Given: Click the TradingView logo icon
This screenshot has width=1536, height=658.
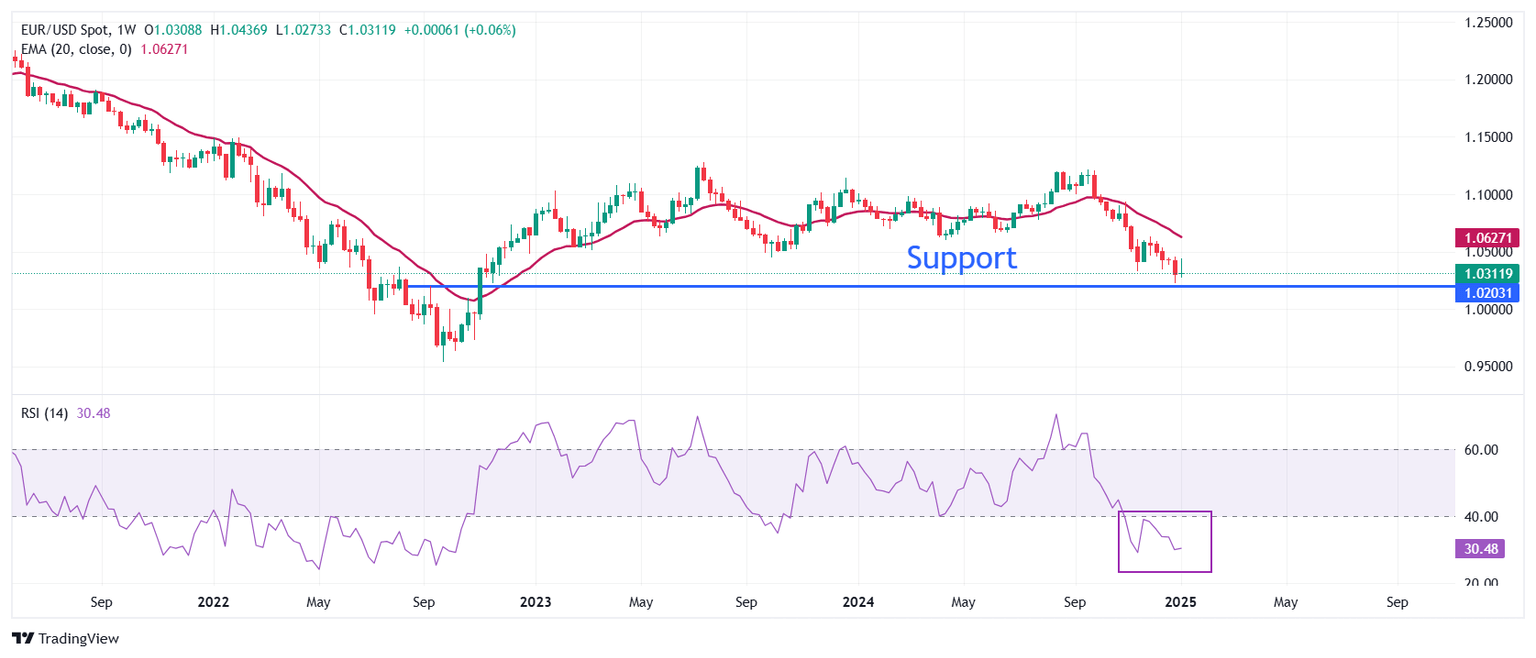Looking at the screenshot, I should 22,638.
